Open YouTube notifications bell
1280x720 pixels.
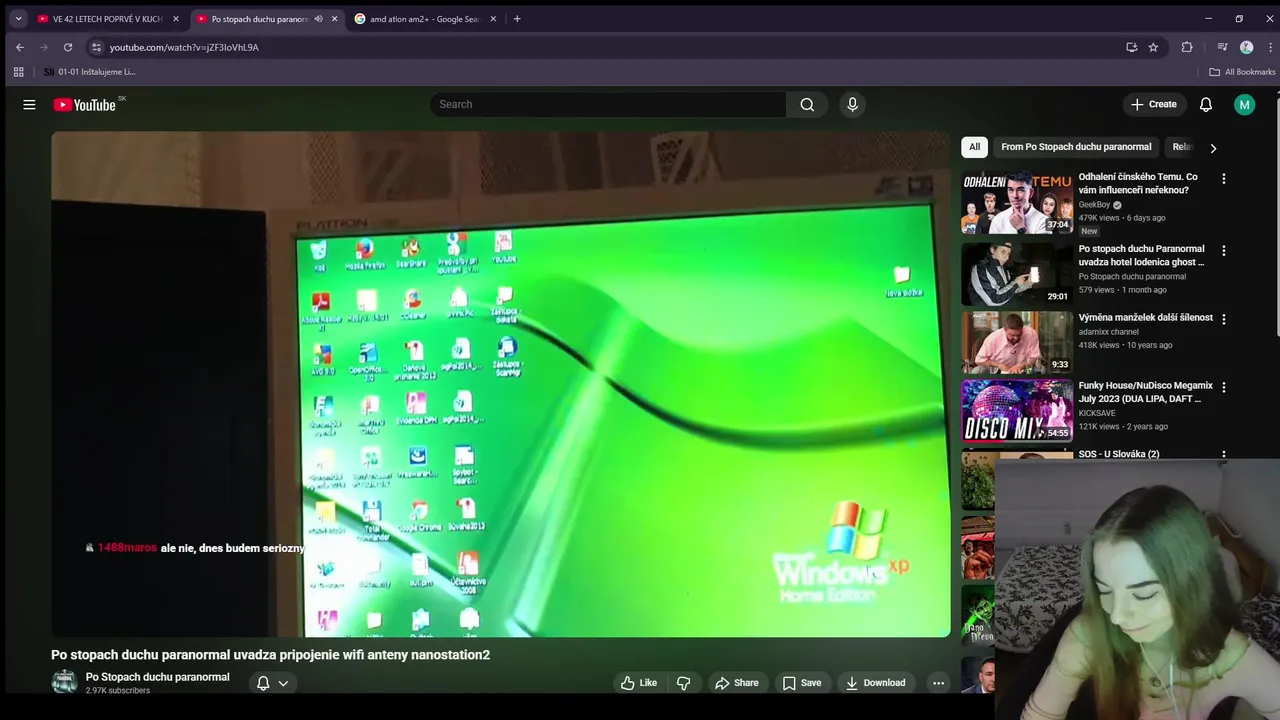(1206, 104)
